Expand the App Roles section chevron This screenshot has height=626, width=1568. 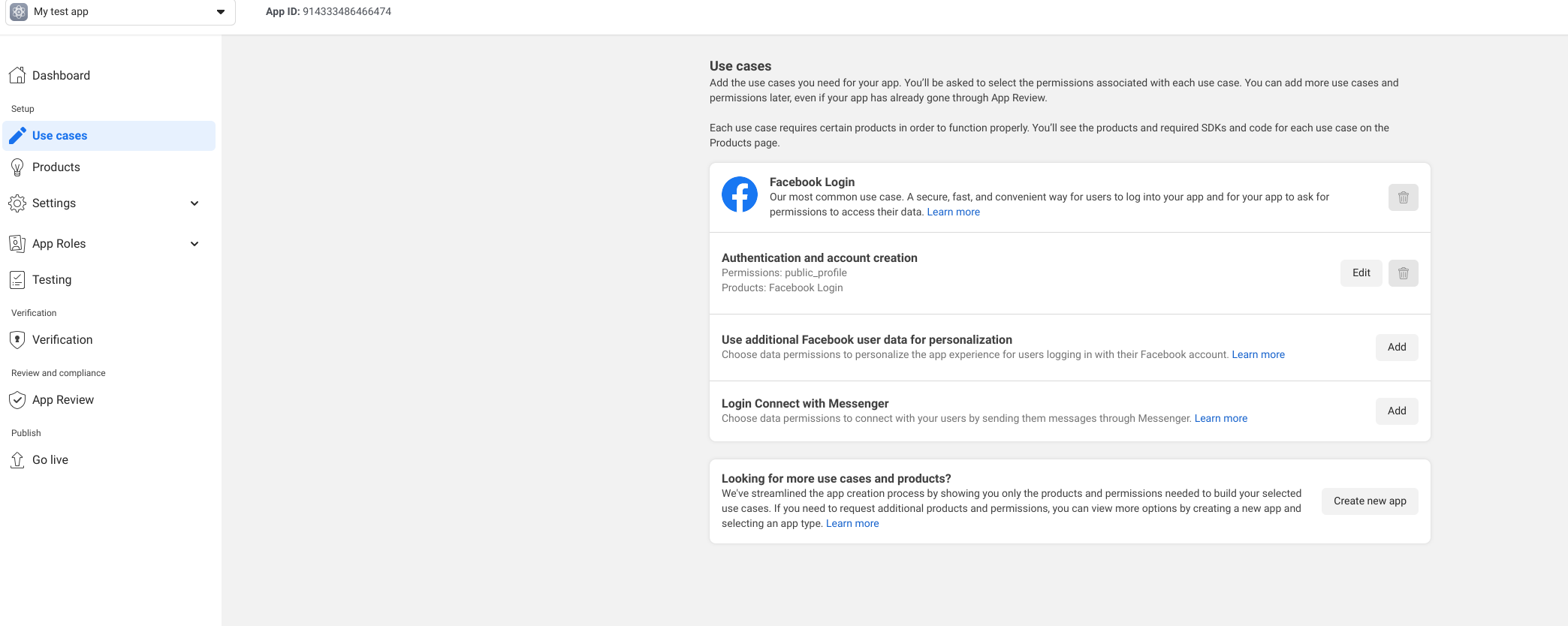[194, 244]
